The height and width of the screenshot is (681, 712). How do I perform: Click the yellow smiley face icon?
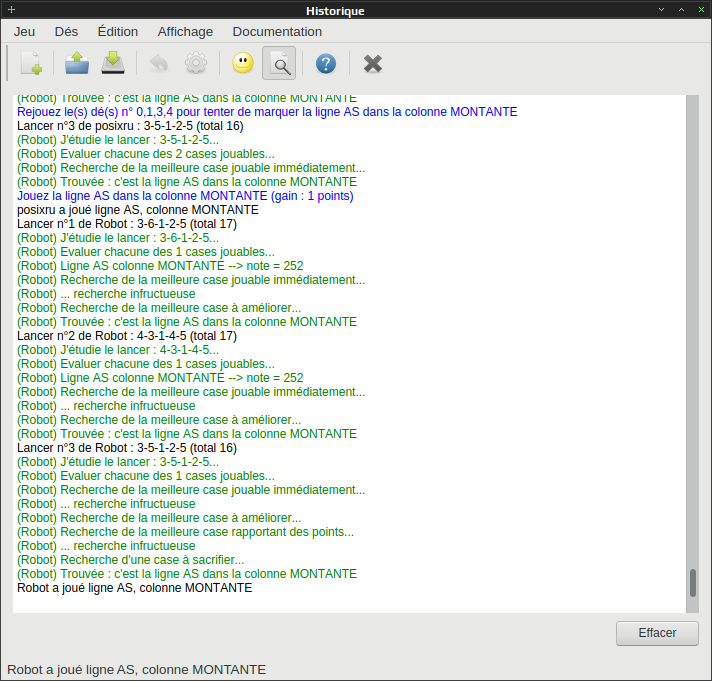click(x=243, y=63)
